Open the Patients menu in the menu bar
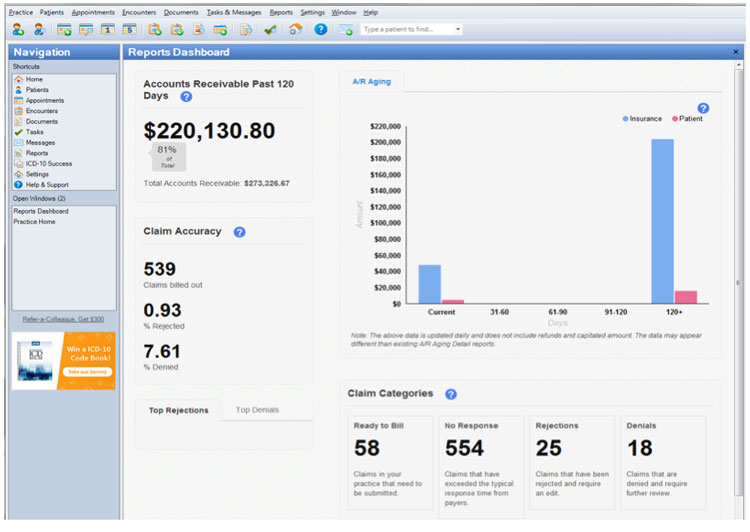 52,12
